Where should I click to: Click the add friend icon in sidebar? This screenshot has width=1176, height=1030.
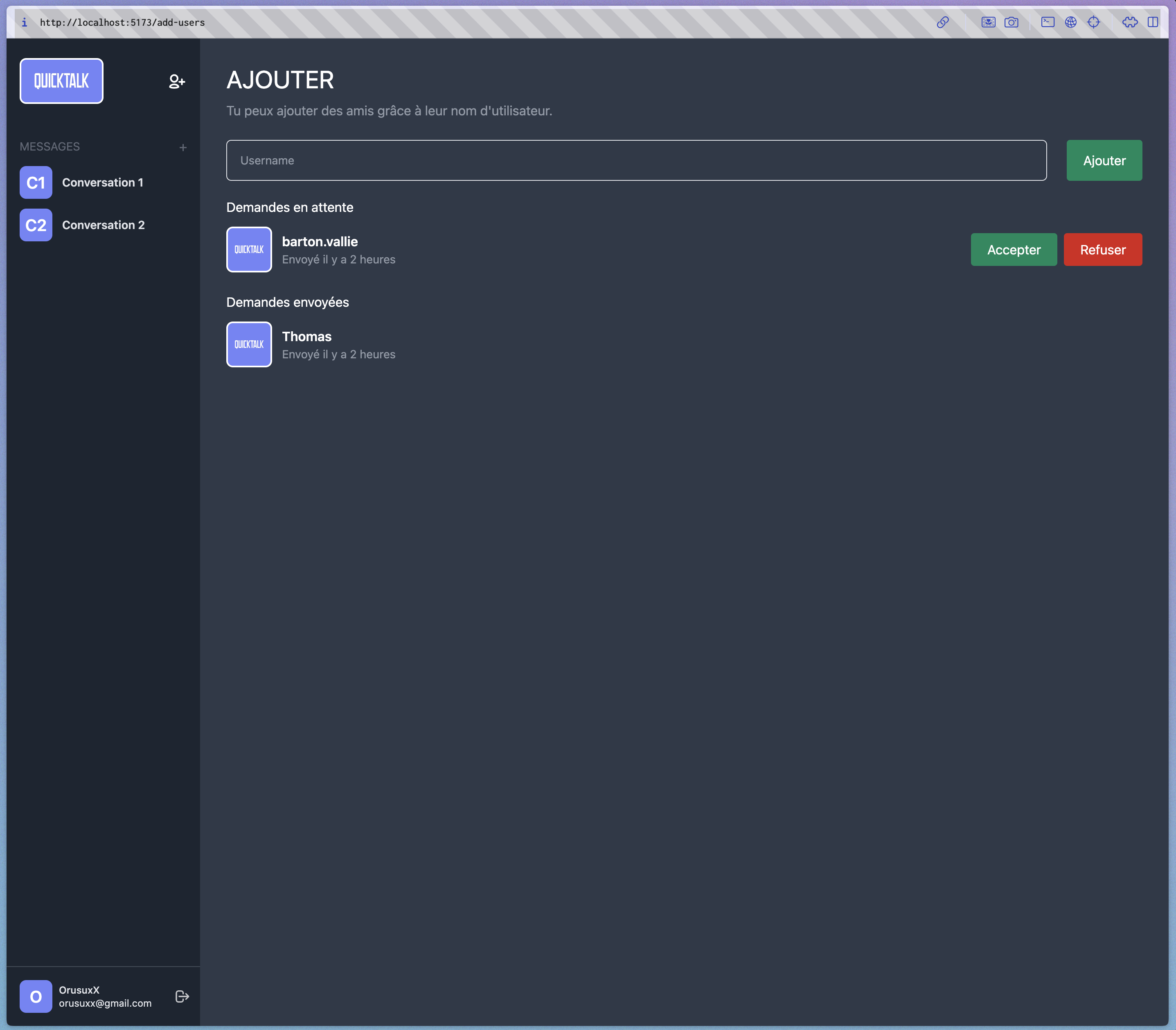click(x=176, y=82)
